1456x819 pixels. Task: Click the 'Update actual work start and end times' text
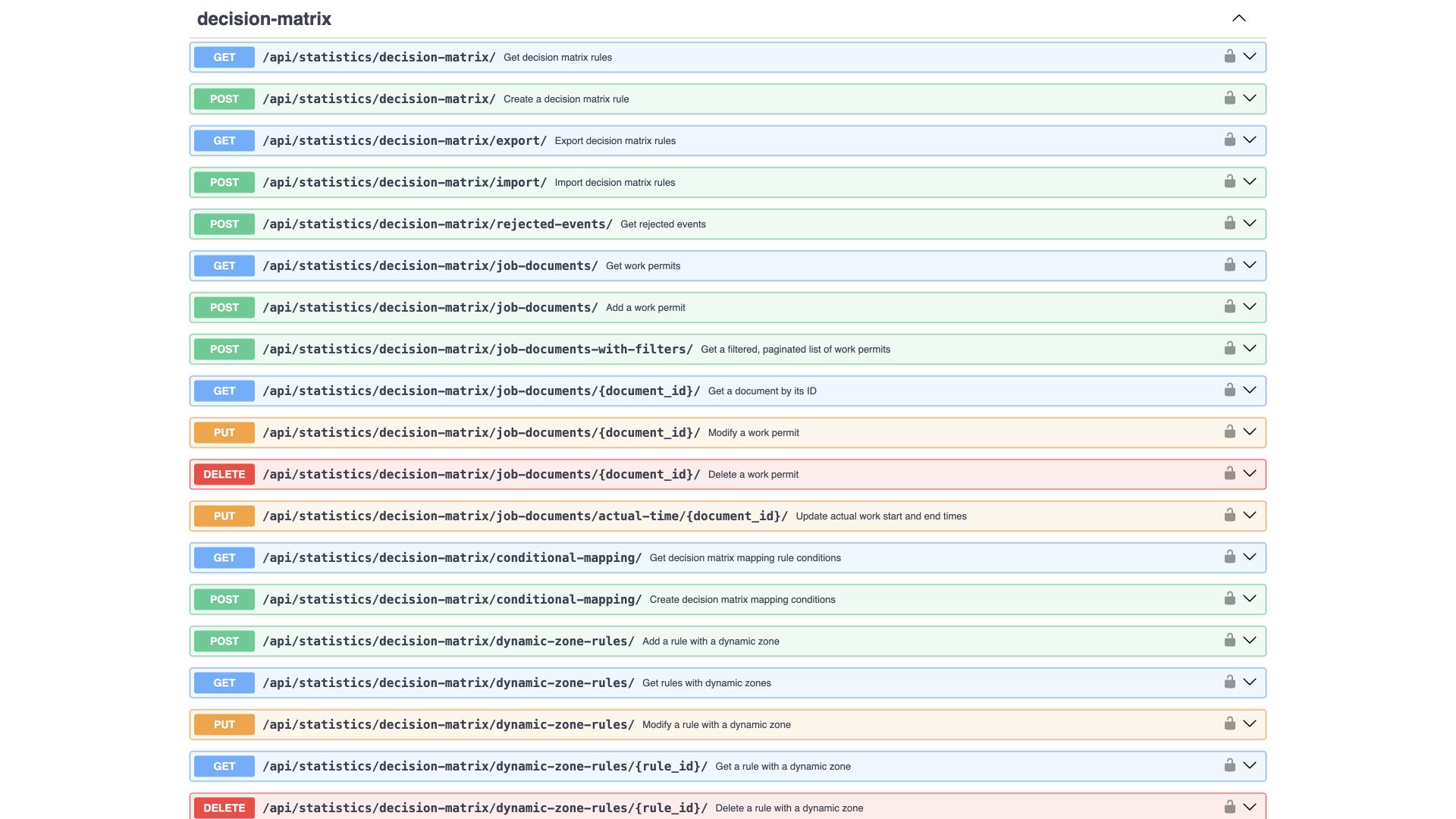[881, 516]
